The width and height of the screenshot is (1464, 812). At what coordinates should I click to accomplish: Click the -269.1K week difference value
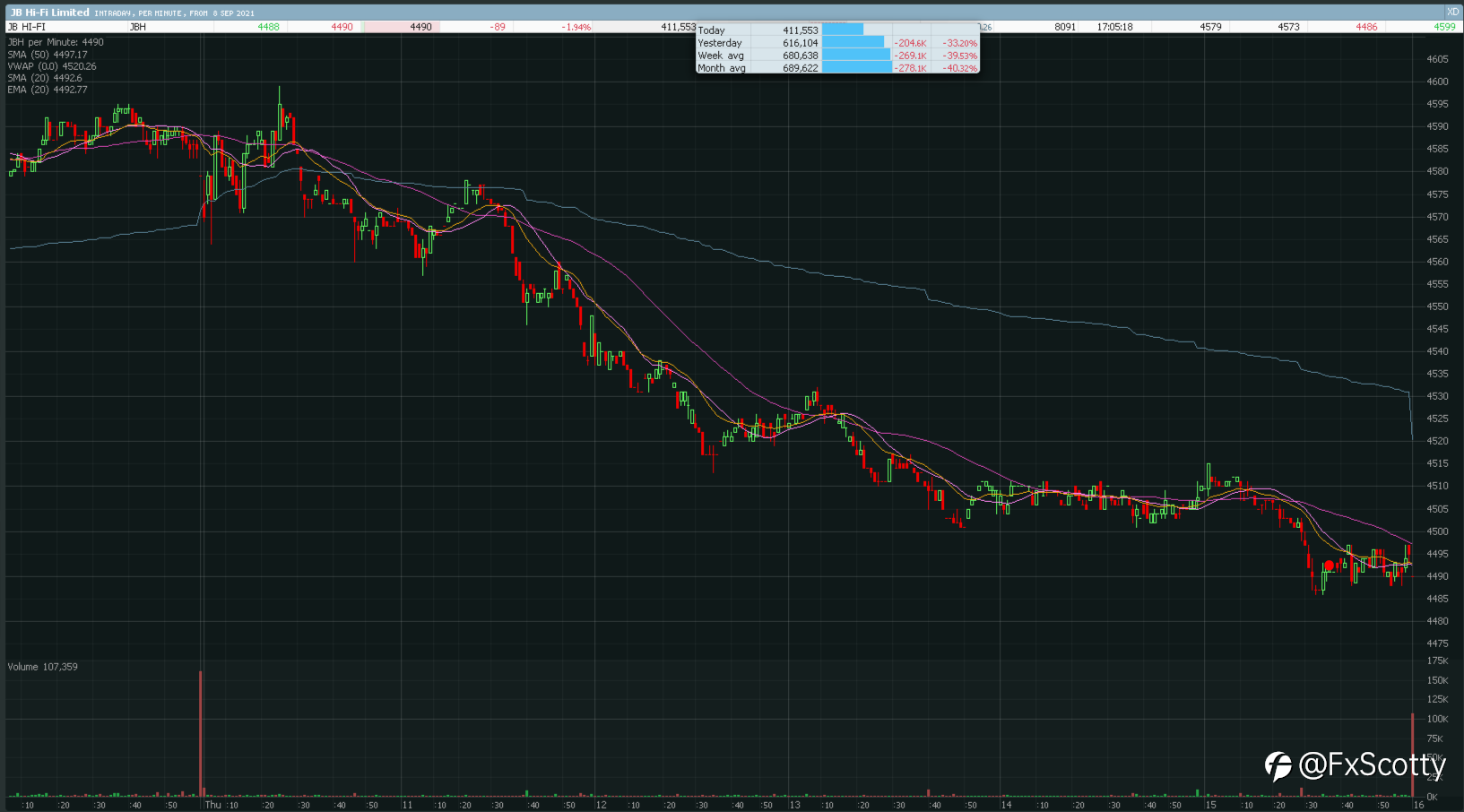tap(911, 56)
